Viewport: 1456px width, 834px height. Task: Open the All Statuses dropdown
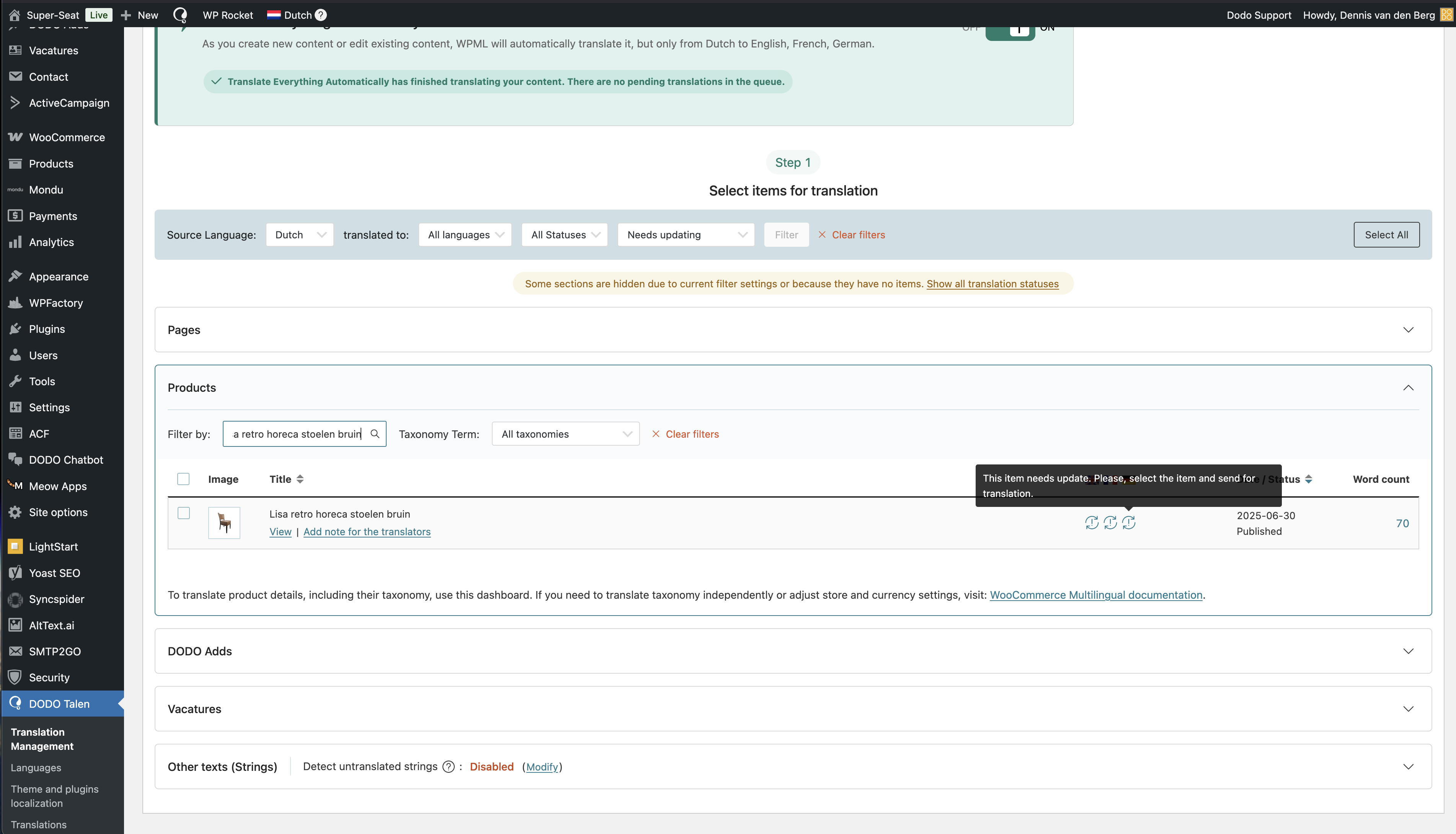(565, 234)
